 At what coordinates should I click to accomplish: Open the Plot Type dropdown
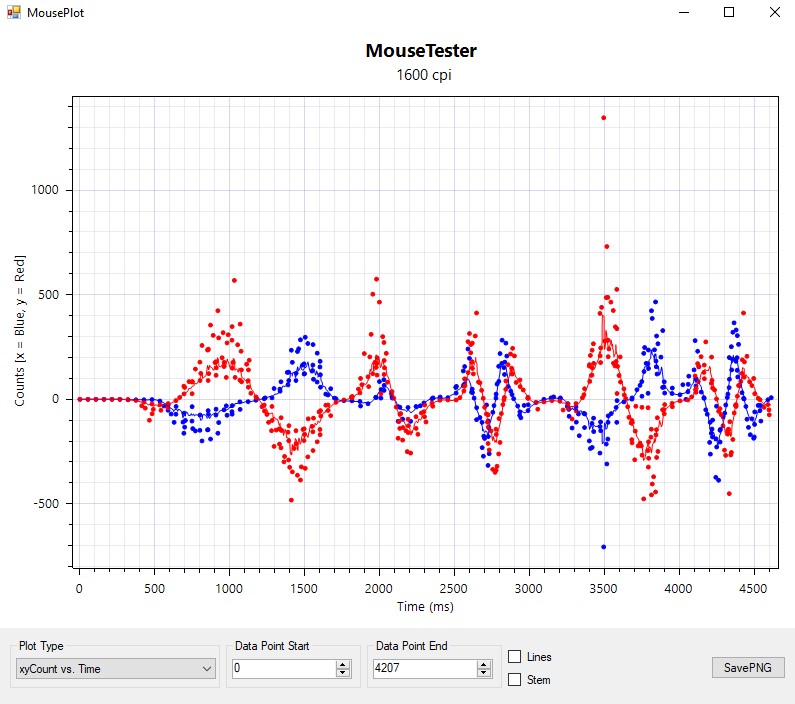[x=116, y=669]
